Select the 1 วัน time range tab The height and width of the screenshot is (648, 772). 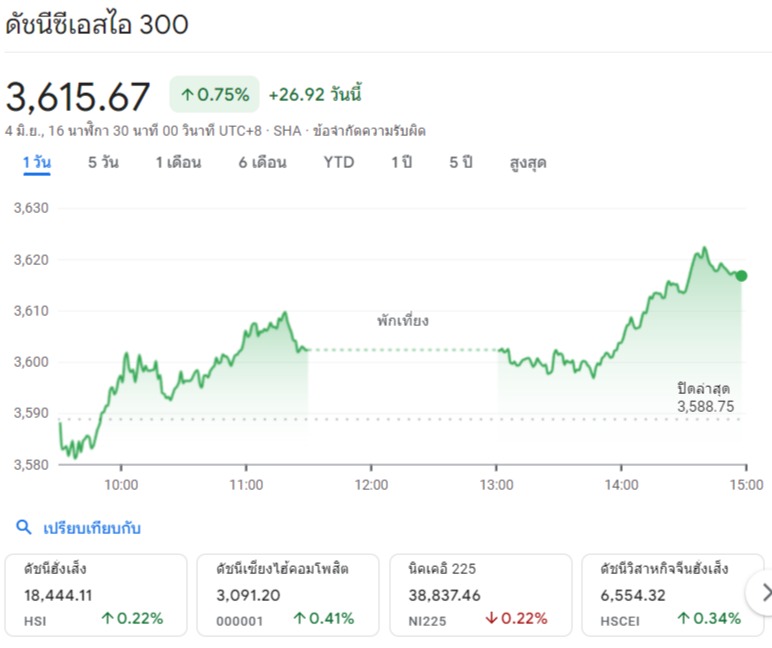[x=37, y=162]
